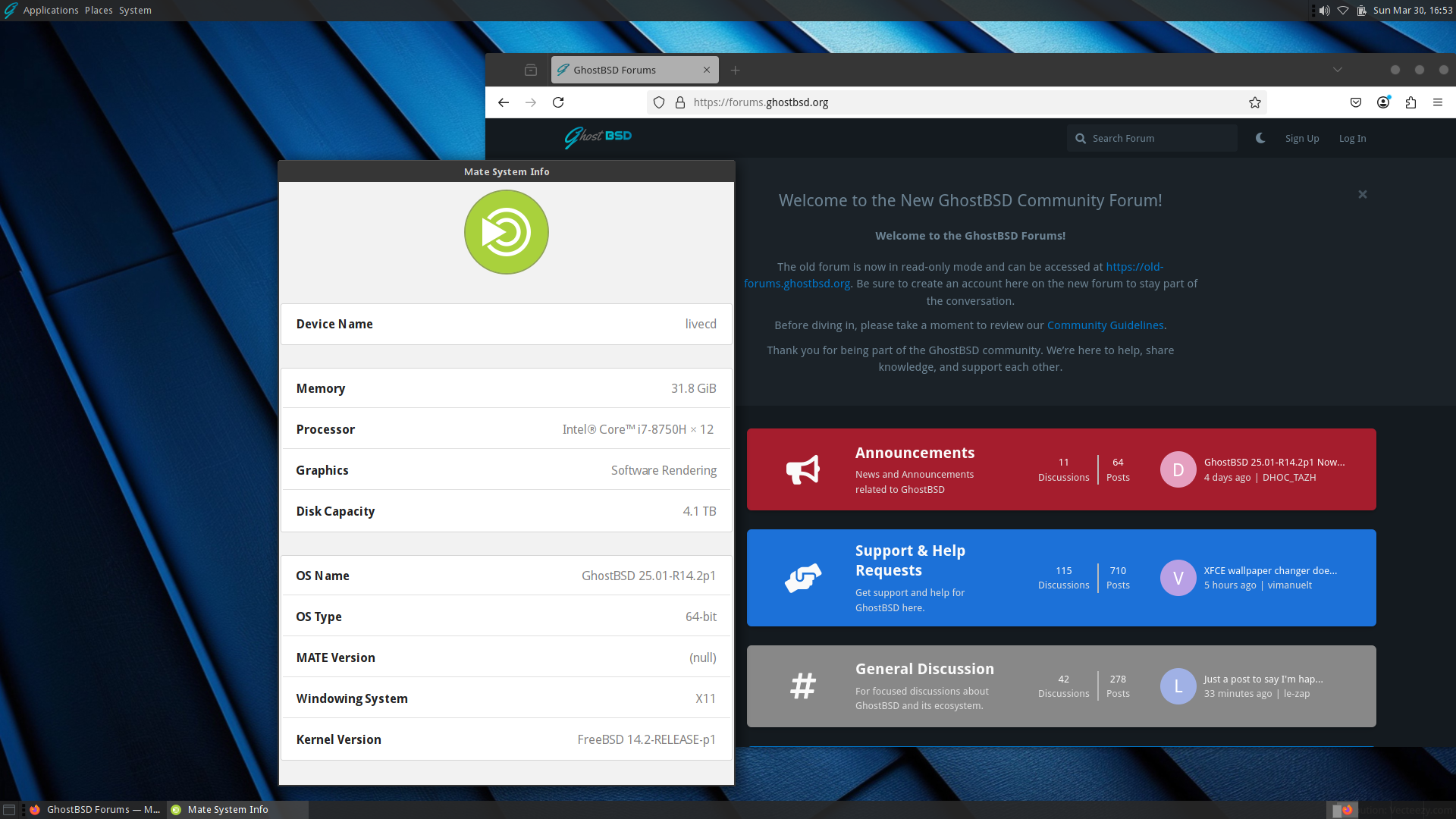
Task: Reload the GhostBSD Forums page
Action: (558, 102)
